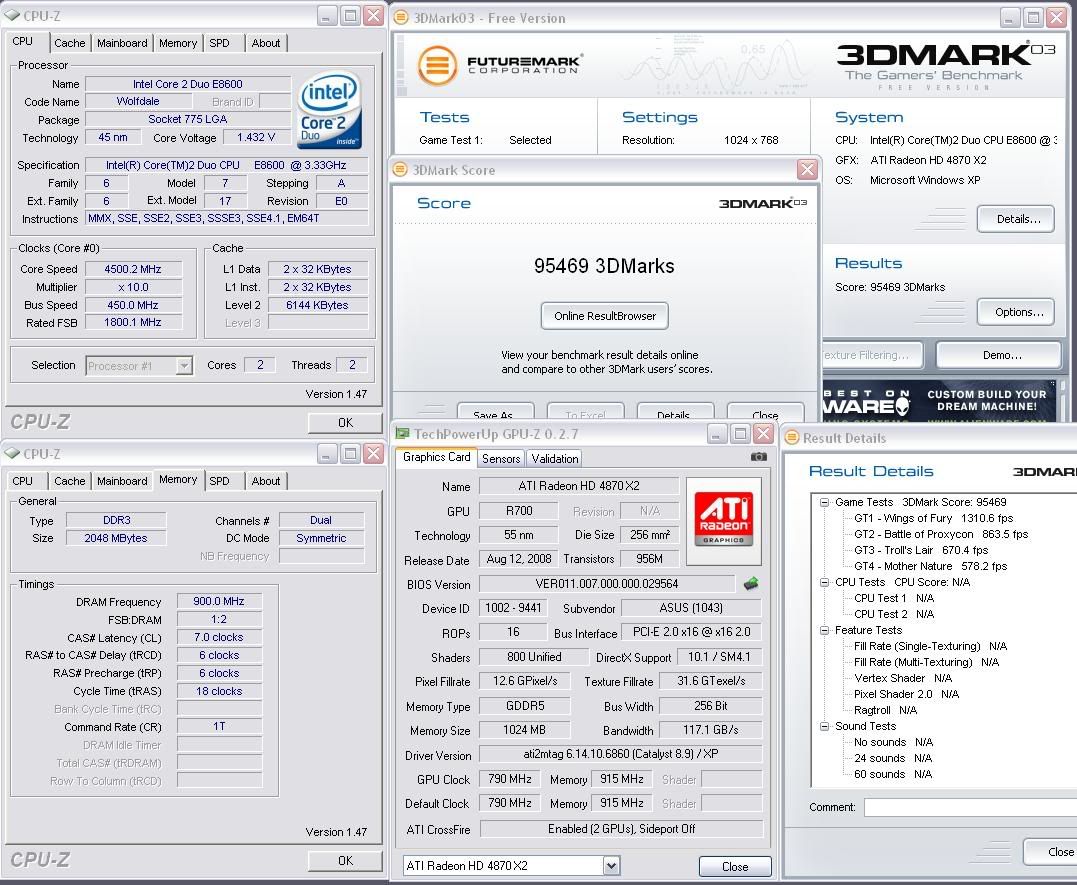This screenshot has width=1077, height=885.
Task: Collapse the CPU Tests tree node
Action: pyautogui.click(x=824, y=582)
